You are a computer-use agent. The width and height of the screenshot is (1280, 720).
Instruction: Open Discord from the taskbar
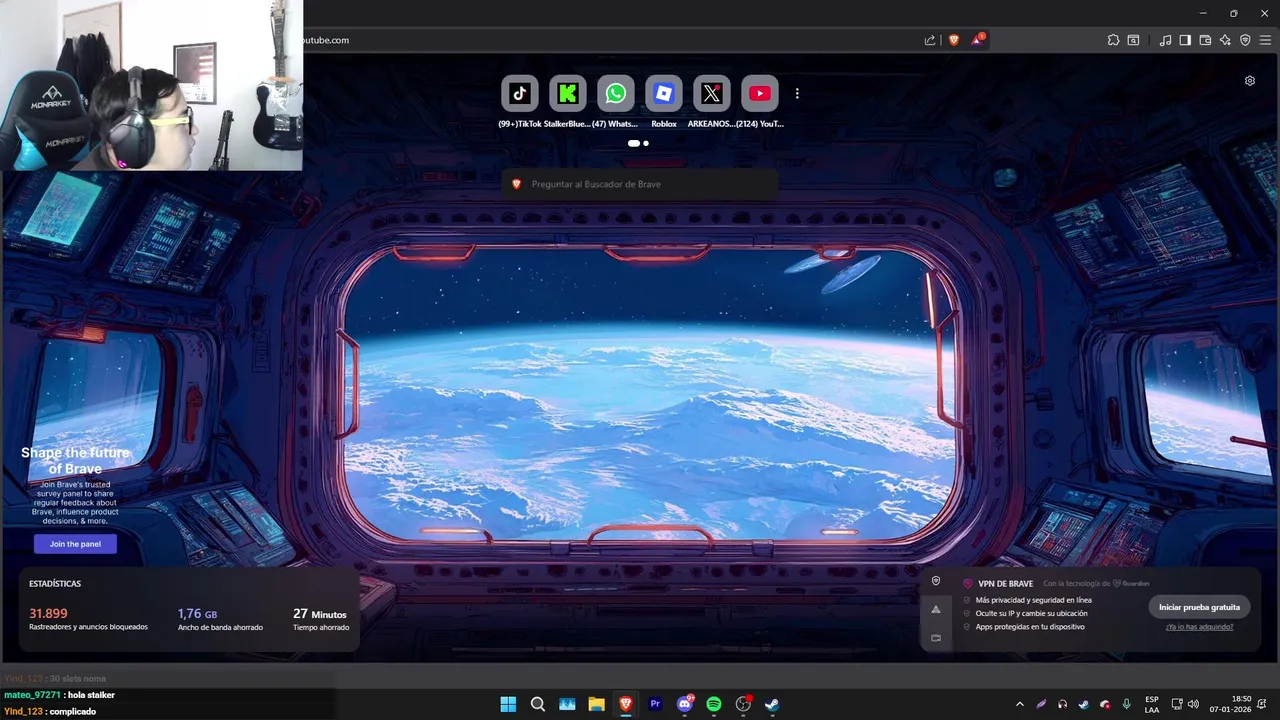tap(685, 704)
